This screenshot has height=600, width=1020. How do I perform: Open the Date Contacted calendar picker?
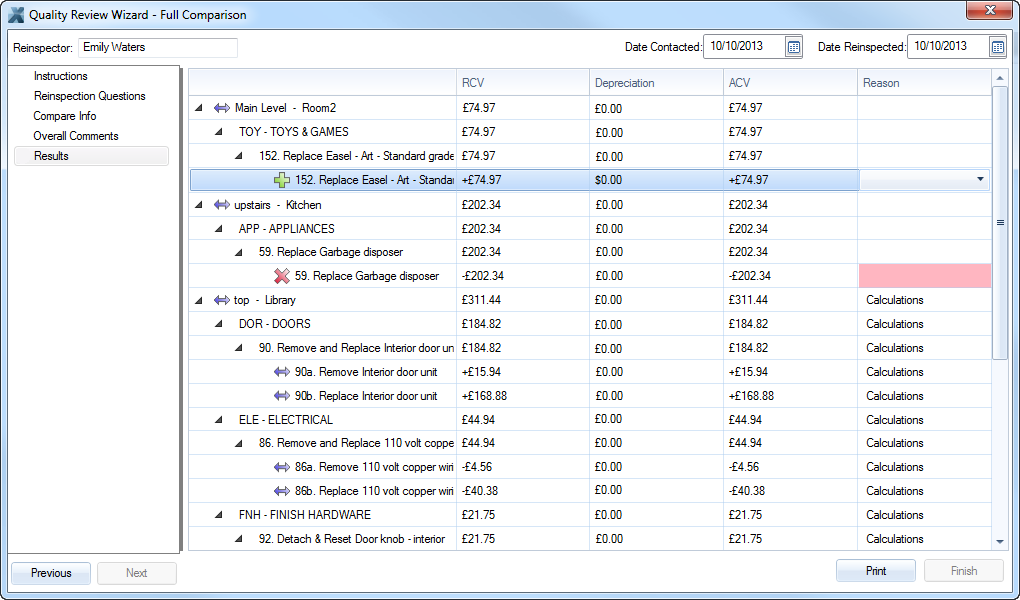coord(793,47)
